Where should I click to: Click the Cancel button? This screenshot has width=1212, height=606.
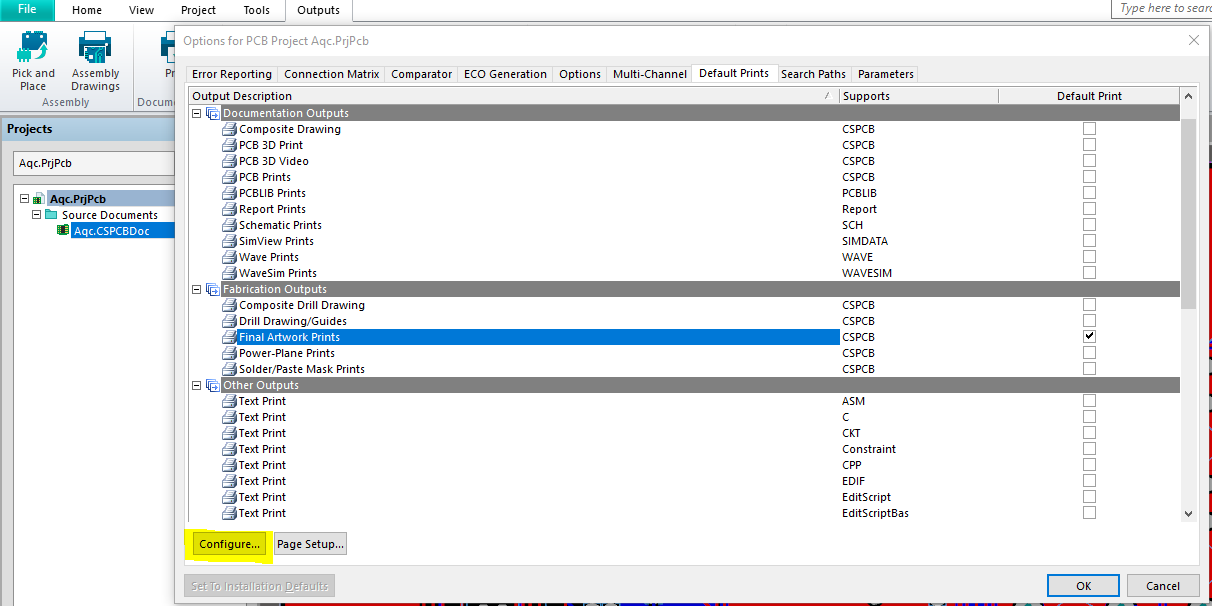pyautogui.click(x=1163, y=586)
